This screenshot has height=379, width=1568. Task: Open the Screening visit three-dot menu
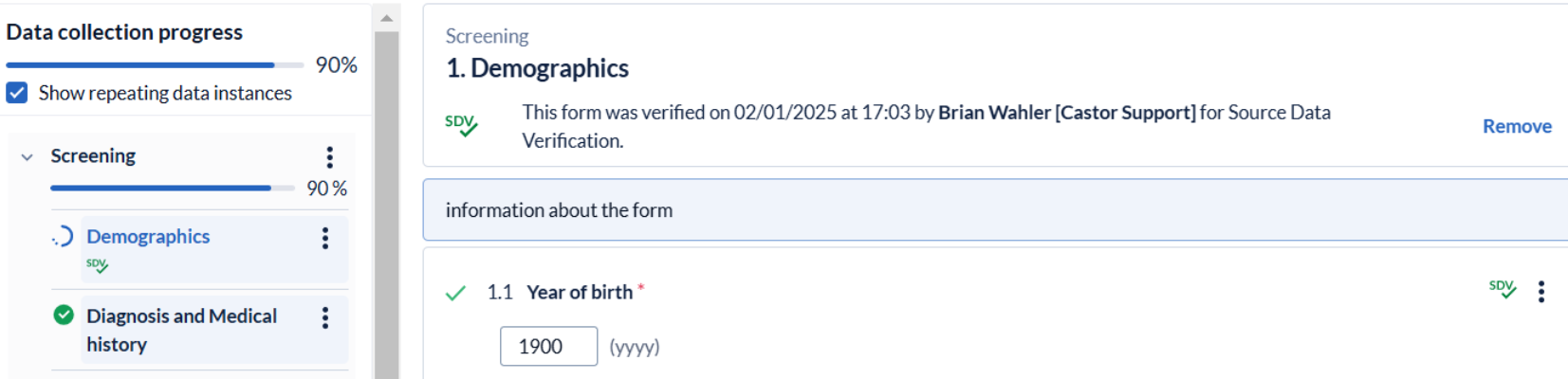point(329,157)
